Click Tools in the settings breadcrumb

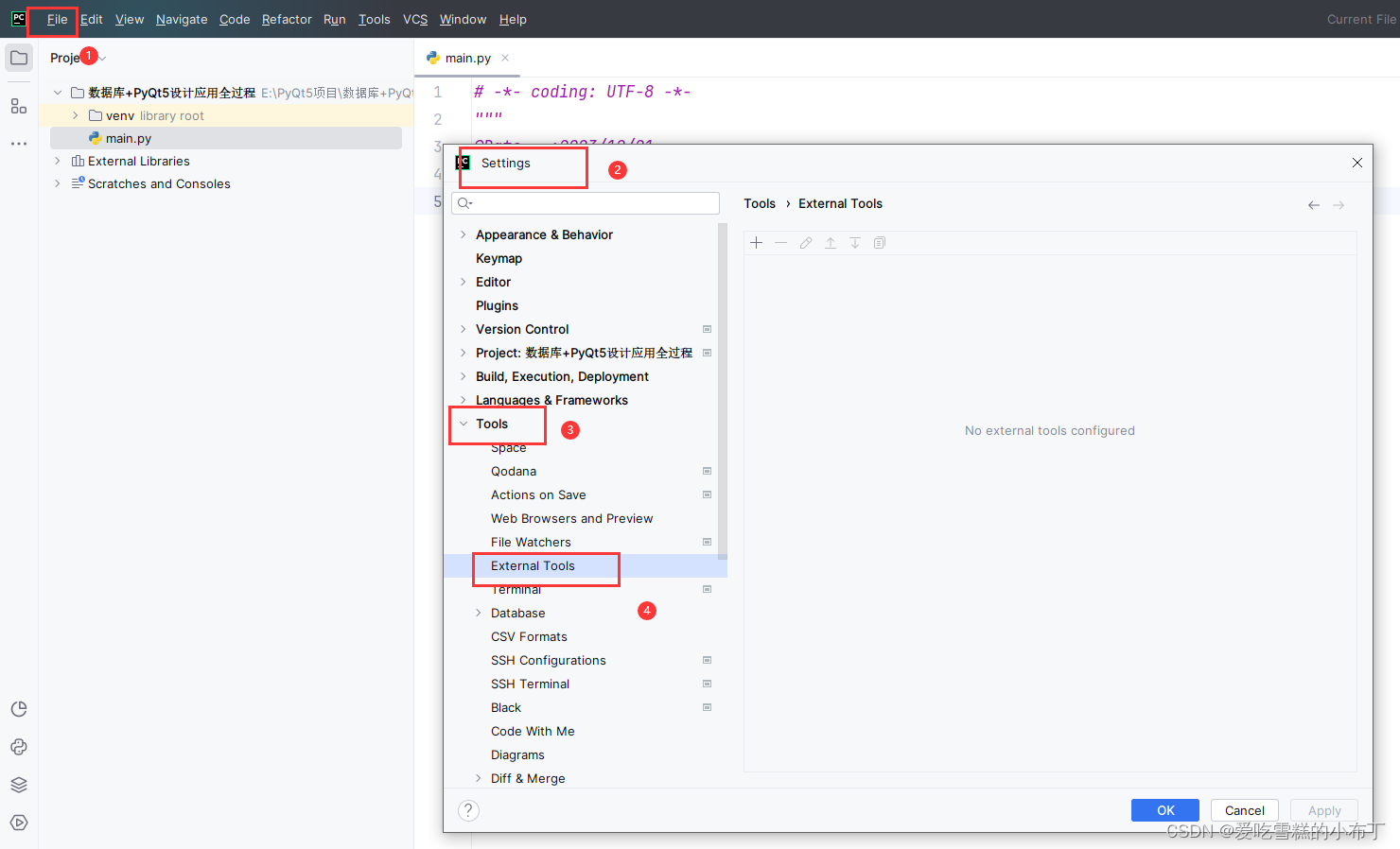click(x=760, y=203)
